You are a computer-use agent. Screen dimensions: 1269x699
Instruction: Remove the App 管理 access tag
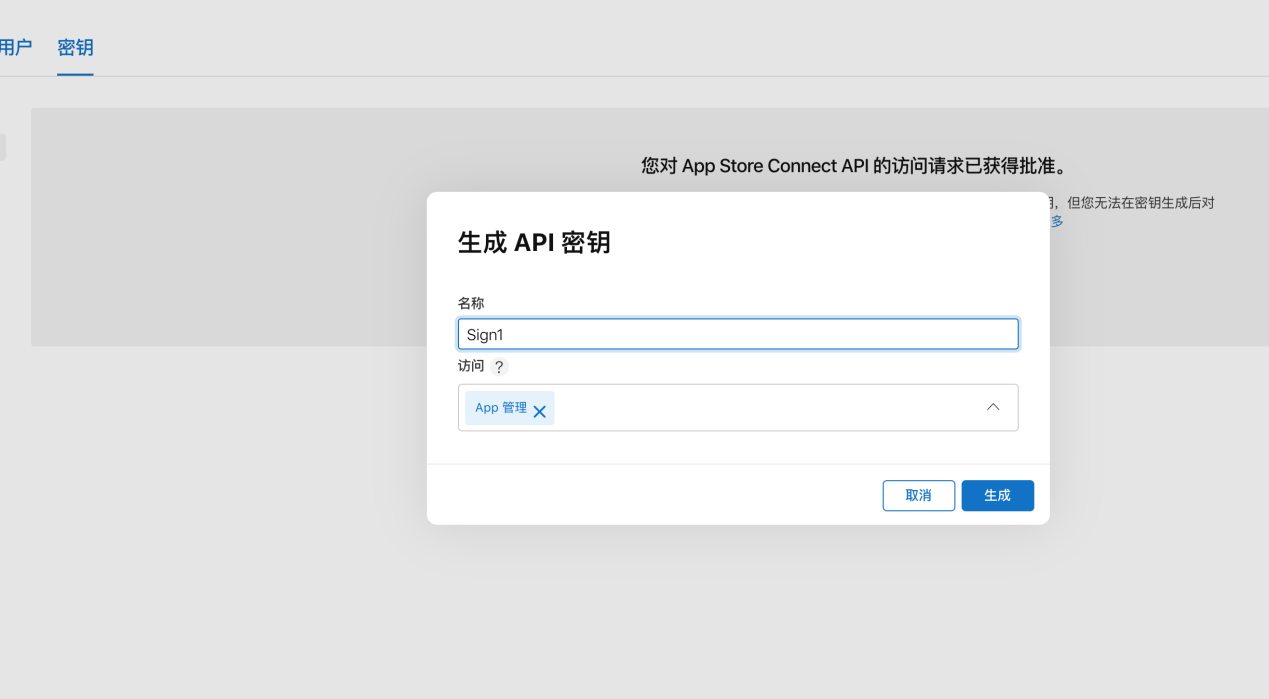(539, 411)
